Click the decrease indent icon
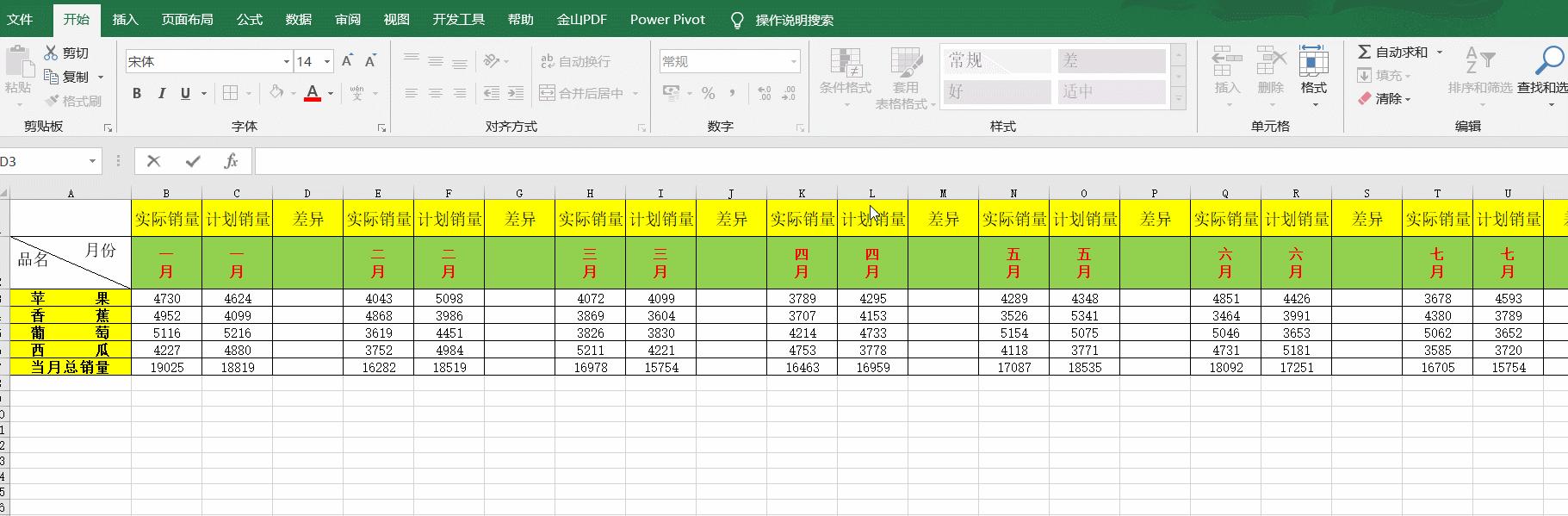Screen dimensions: 1568x516 492,93
